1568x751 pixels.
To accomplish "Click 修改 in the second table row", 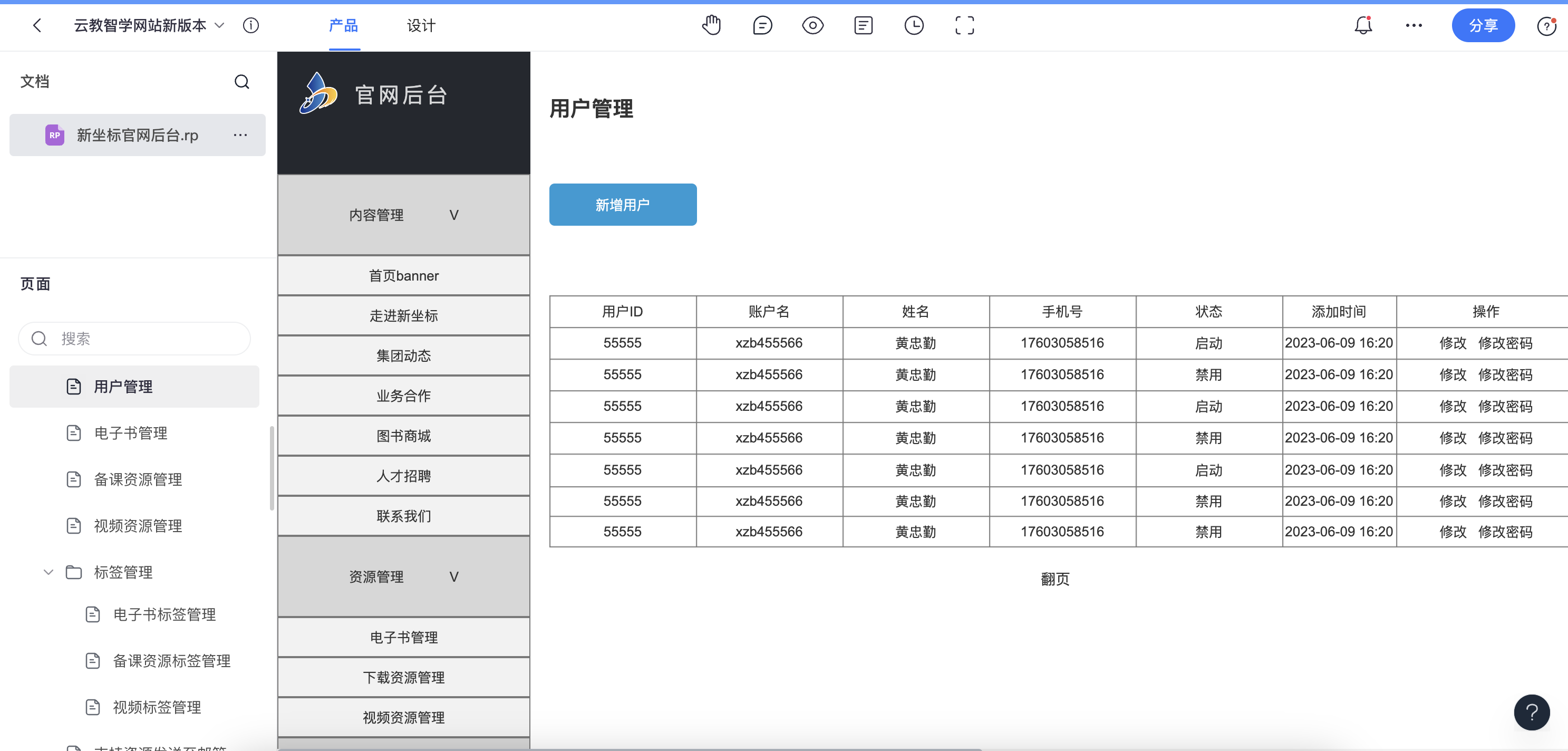I will tap(1453, 374).
